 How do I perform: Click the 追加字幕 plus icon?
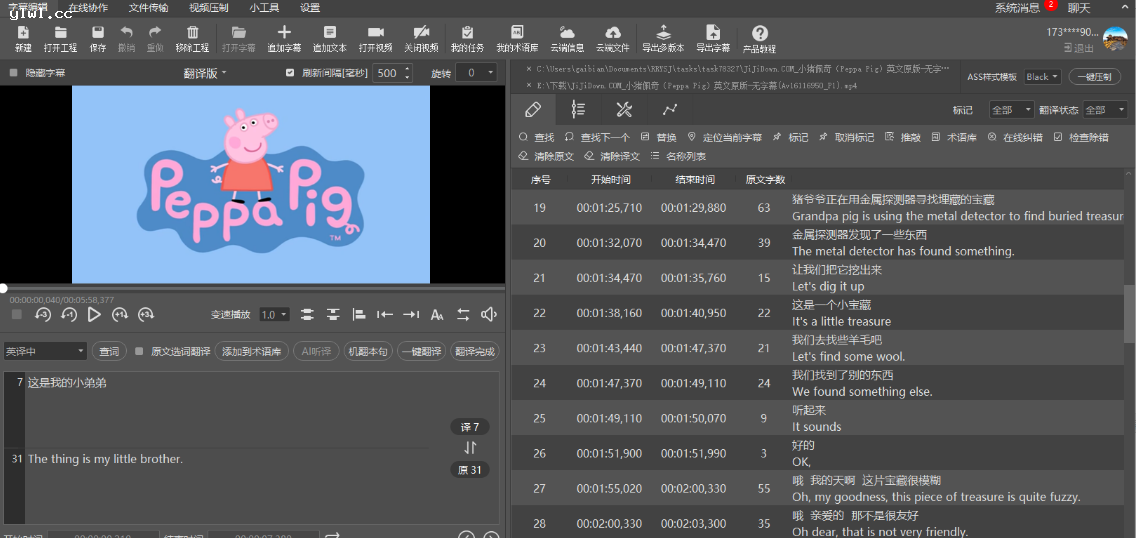[x=284, y=33]
